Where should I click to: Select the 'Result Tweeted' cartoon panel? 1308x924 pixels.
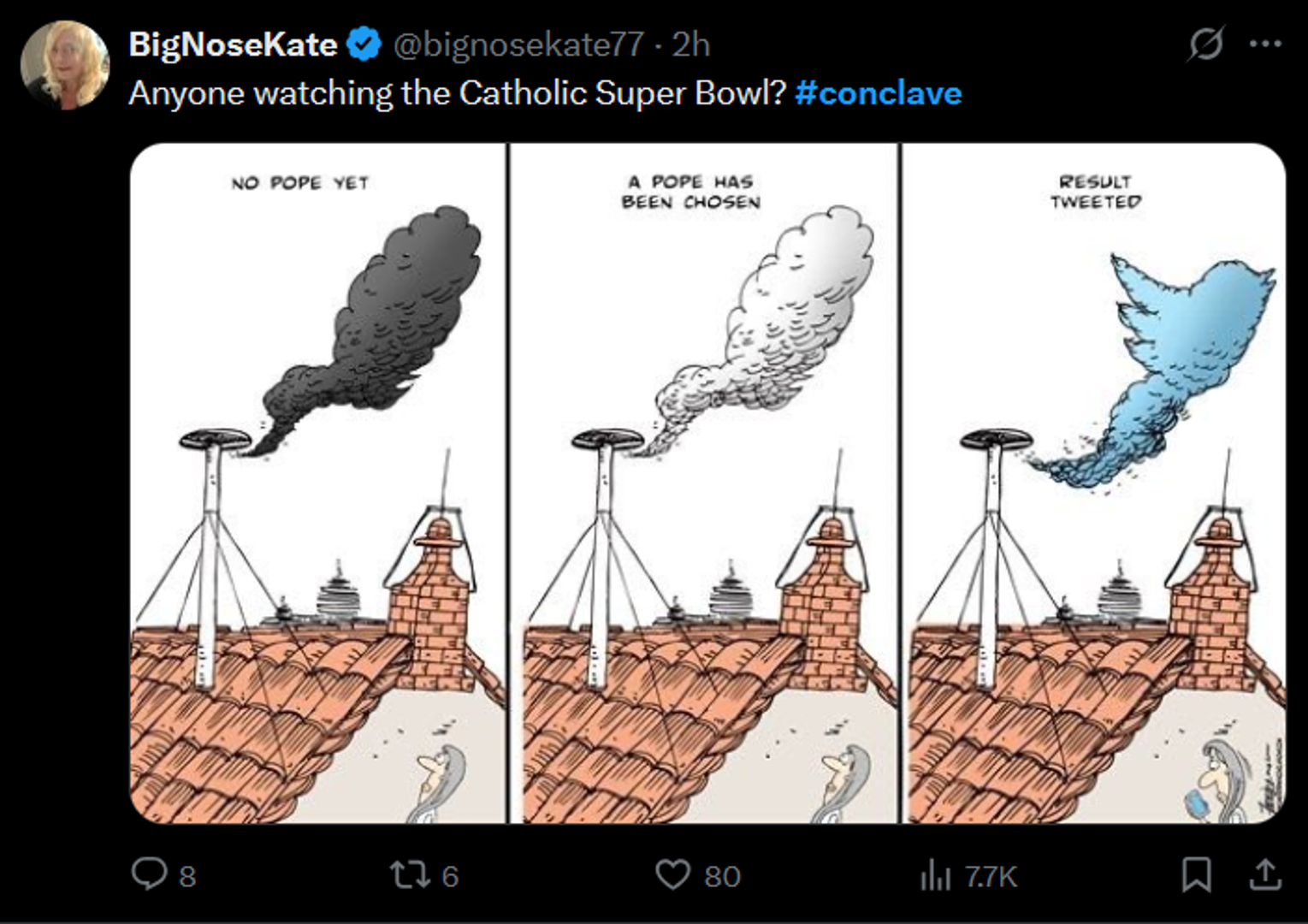click(1094, 483)
